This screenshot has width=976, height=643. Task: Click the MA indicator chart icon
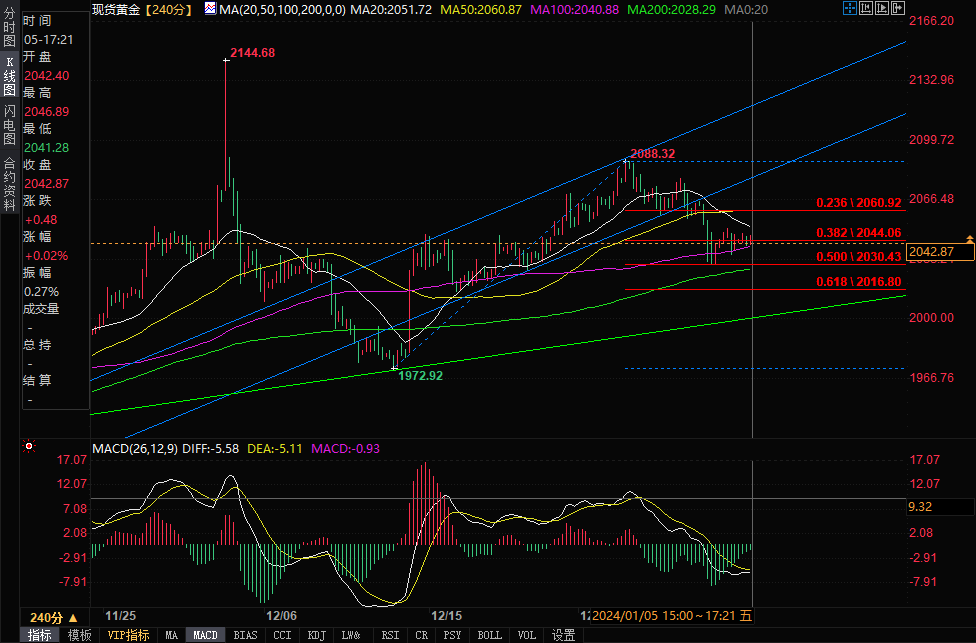coord(210,9)
